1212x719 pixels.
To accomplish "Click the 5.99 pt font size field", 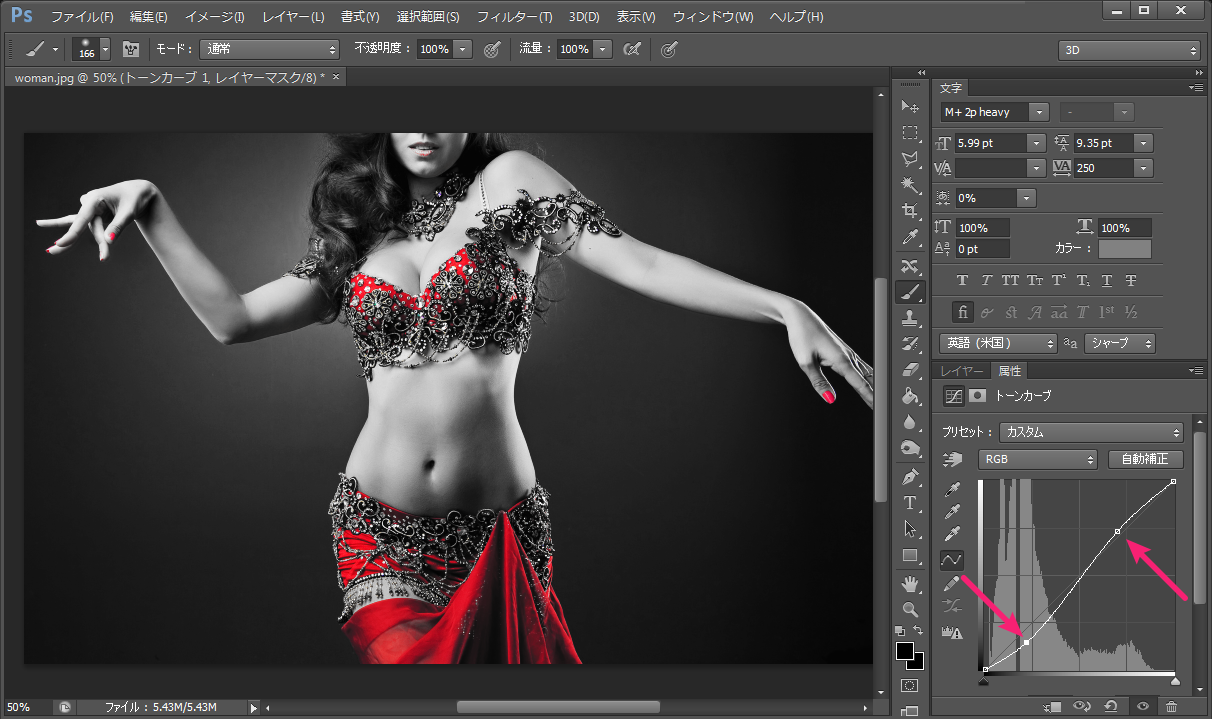I will pyautogui.click(x=990, y=143).
